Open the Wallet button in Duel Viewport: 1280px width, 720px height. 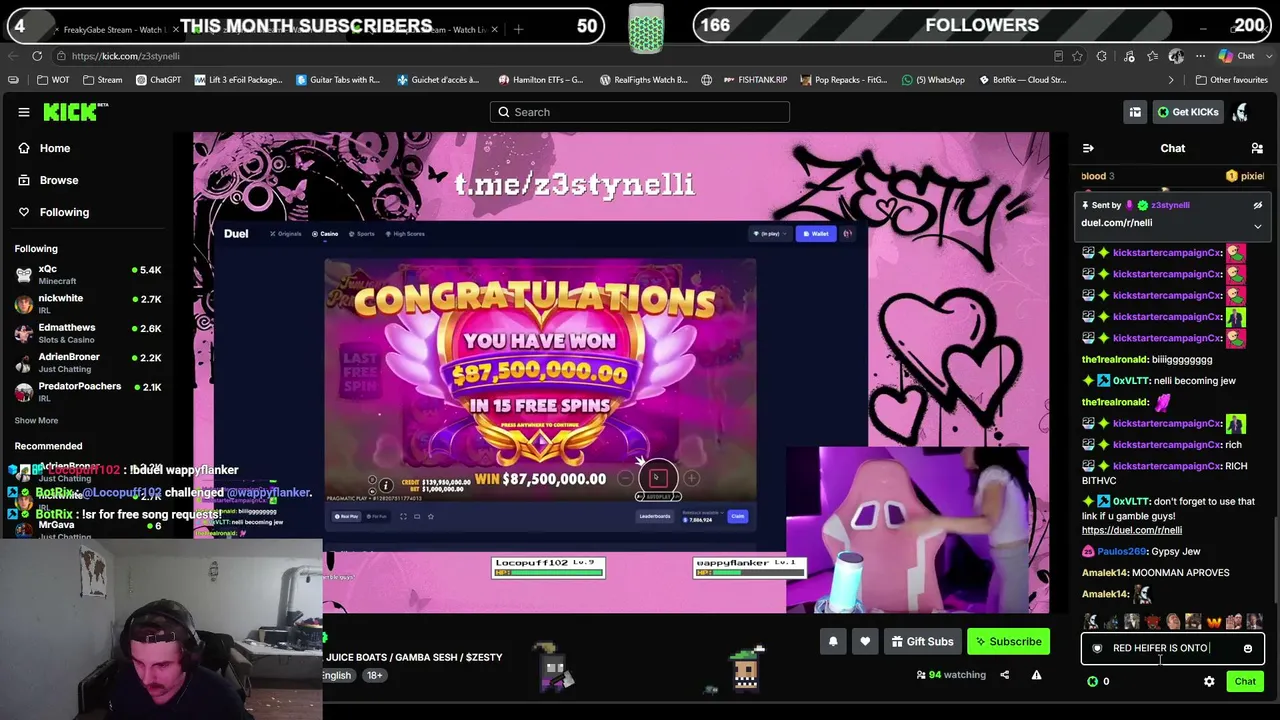click(816, 234)
